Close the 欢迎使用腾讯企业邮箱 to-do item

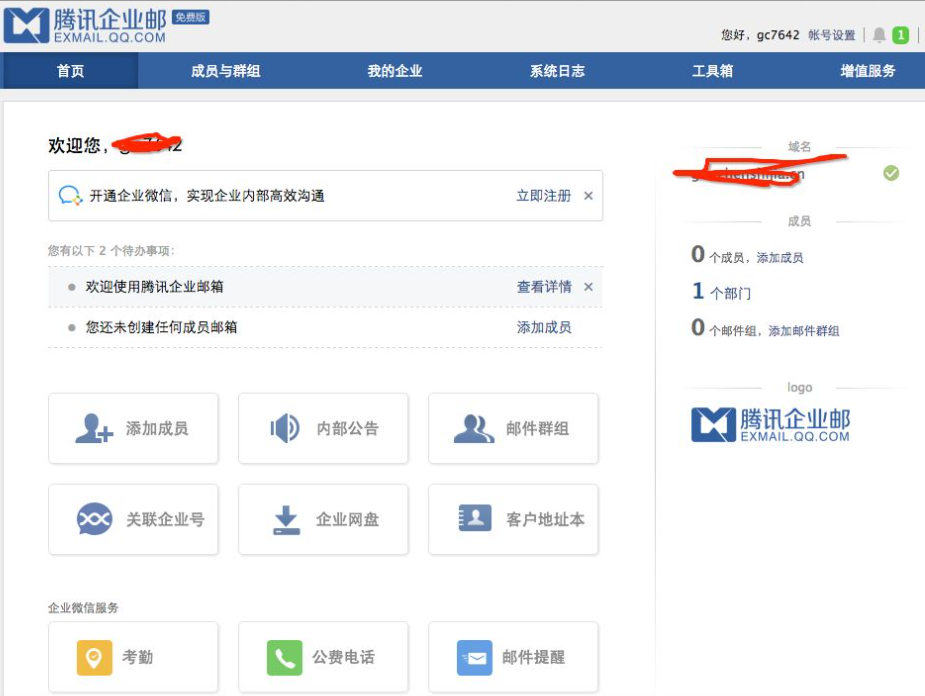588,287
